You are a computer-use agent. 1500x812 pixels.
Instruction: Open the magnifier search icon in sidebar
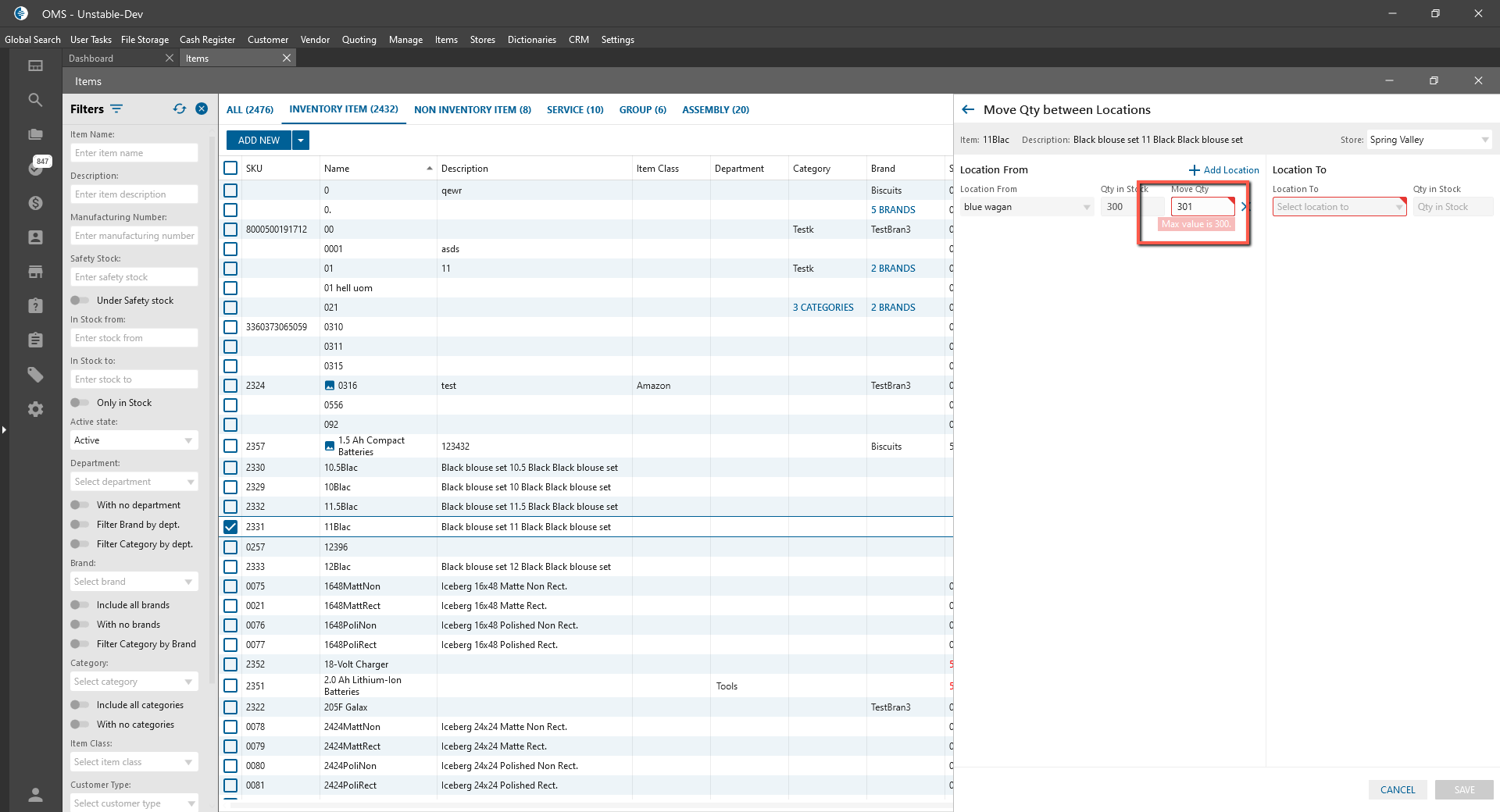[x=35, y=100]
